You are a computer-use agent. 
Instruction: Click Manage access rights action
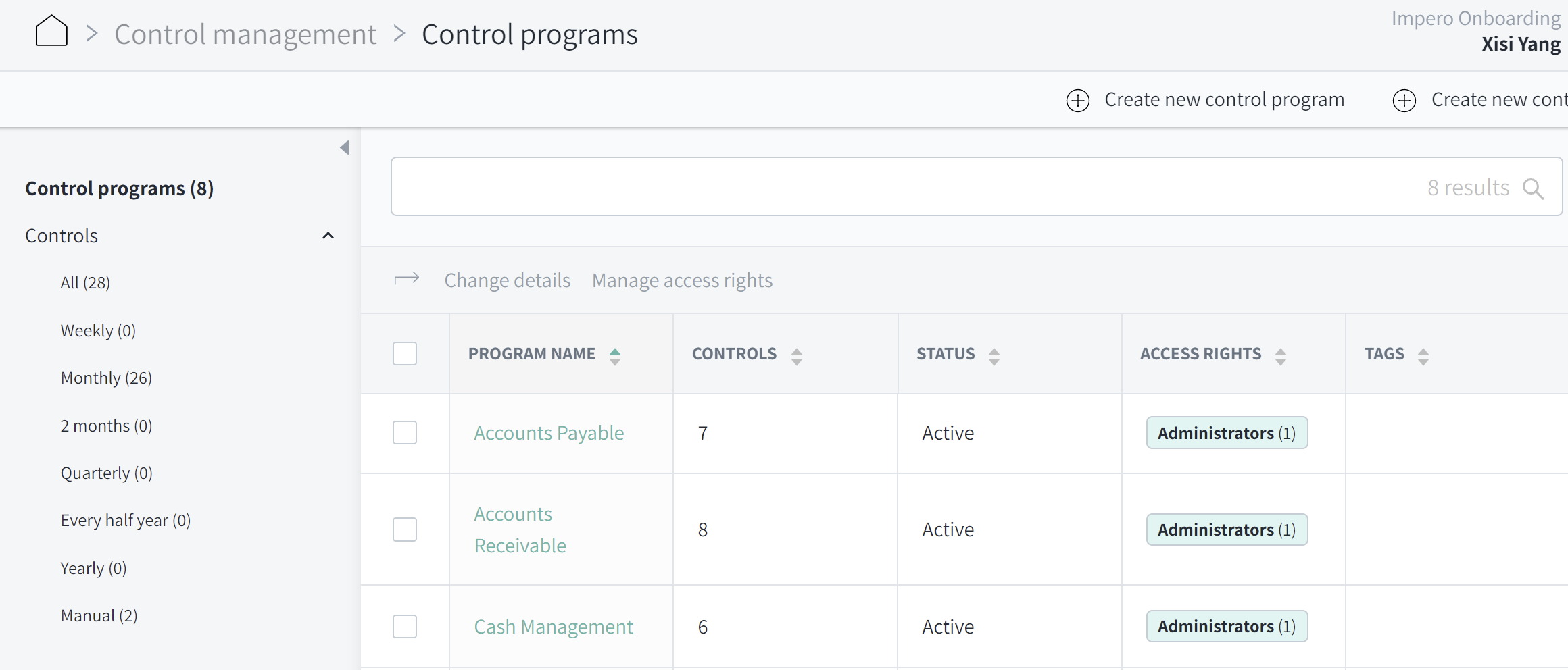(682, 280)
